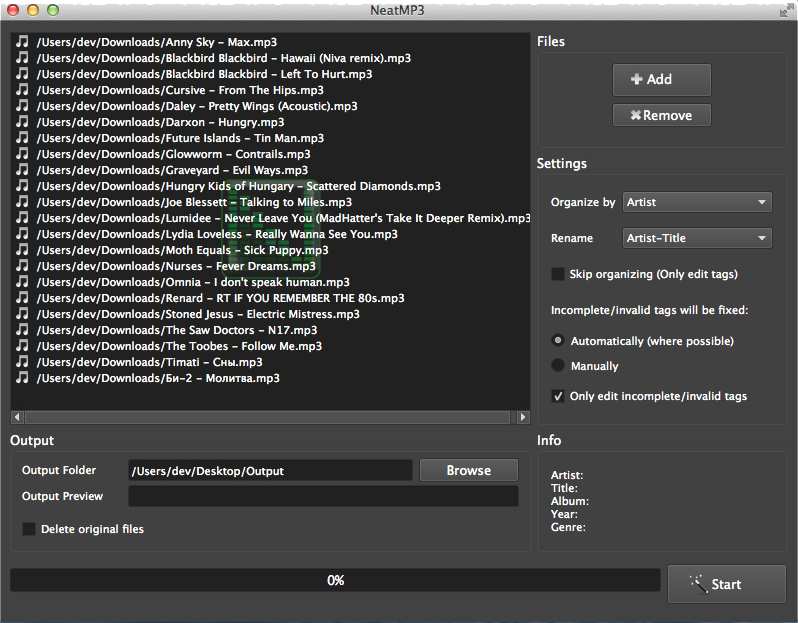Click music note icon beside Anny Sky – Max.mp3
This screenshot has width=798, height=623.
pos(22,42)
